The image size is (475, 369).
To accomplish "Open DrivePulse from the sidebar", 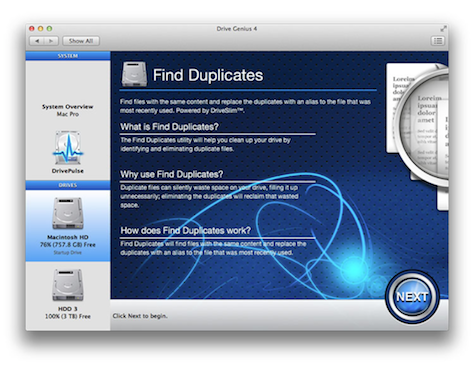I will click(x=68, y=152).
